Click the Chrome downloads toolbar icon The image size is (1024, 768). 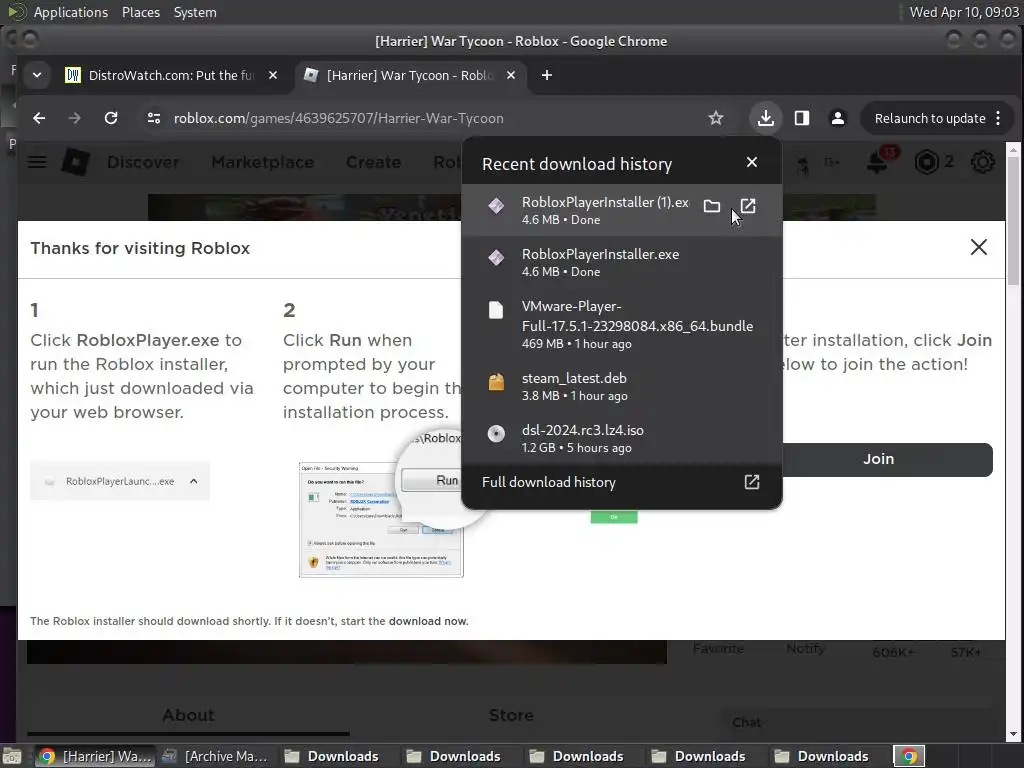click(765, 118)
